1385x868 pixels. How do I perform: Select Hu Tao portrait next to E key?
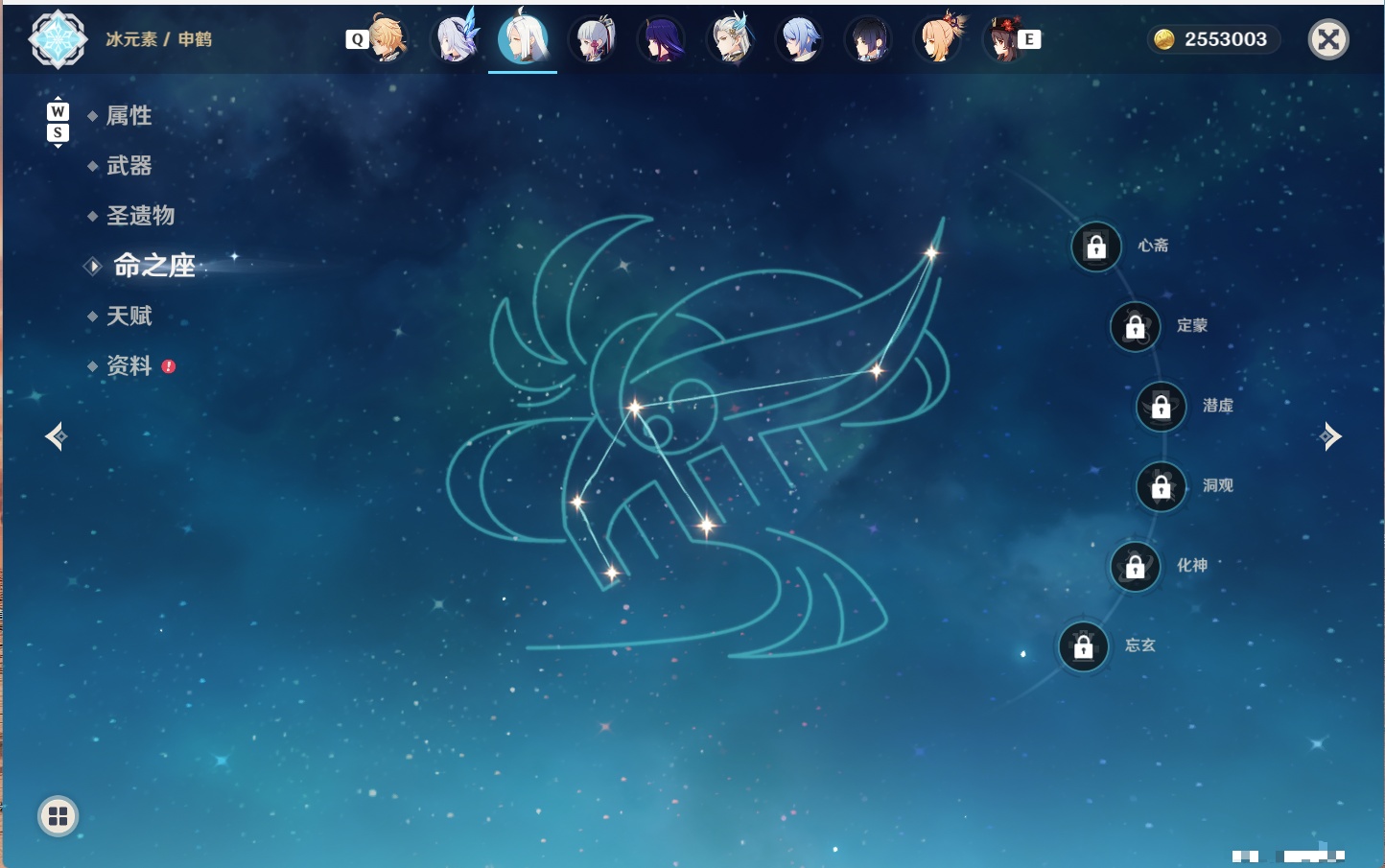click(x=1004, y=39)
